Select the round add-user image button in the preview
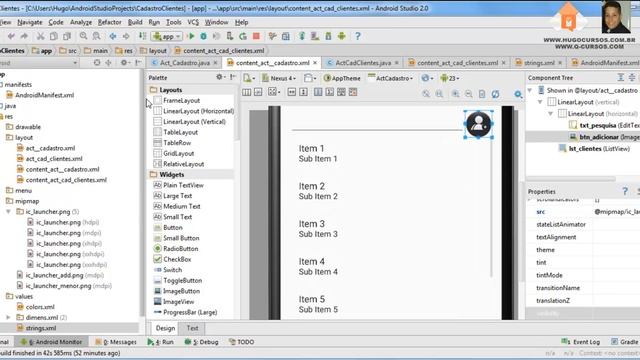This screenshot has width=640, height=360. [x=478, y=124]
